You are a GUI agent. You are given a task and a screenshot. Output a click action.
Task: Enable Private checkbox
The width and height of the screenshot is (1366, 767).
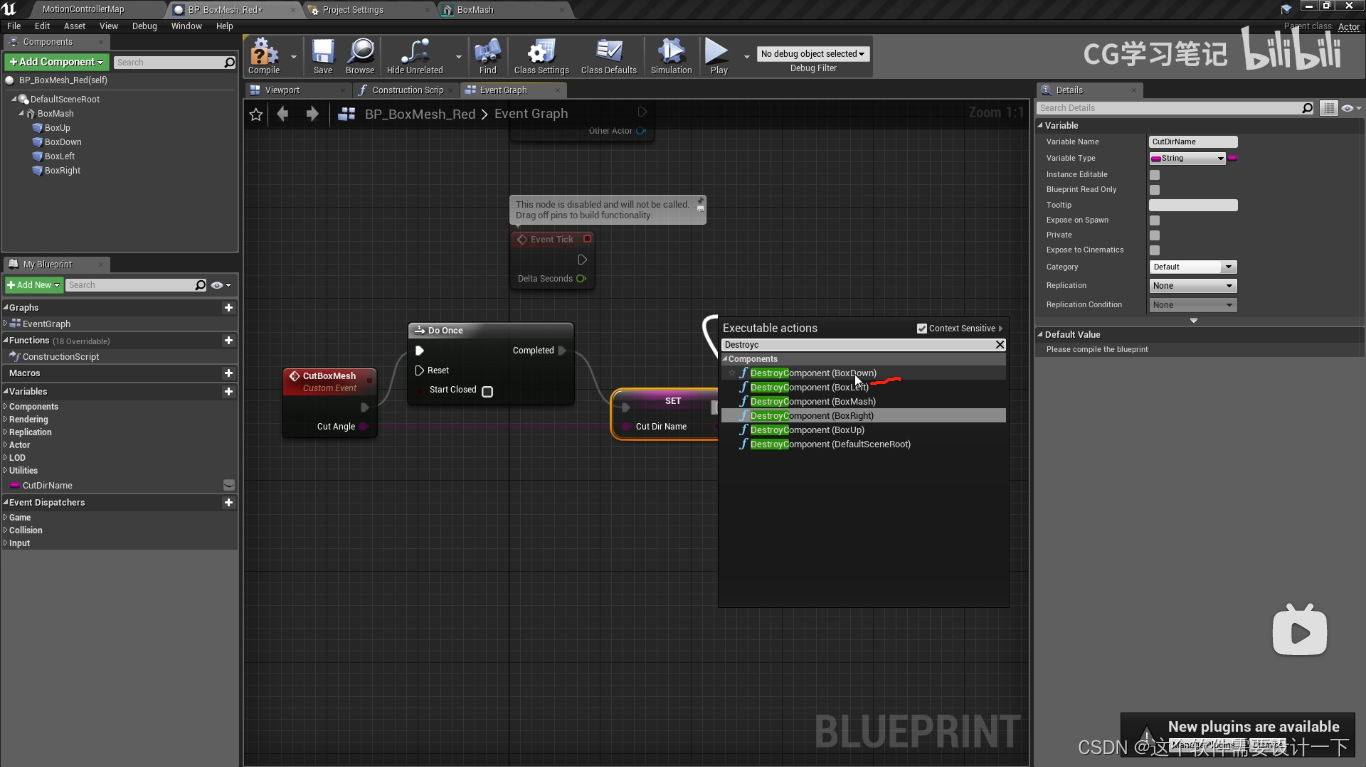pyautogui.click(x=1155, y=235)
